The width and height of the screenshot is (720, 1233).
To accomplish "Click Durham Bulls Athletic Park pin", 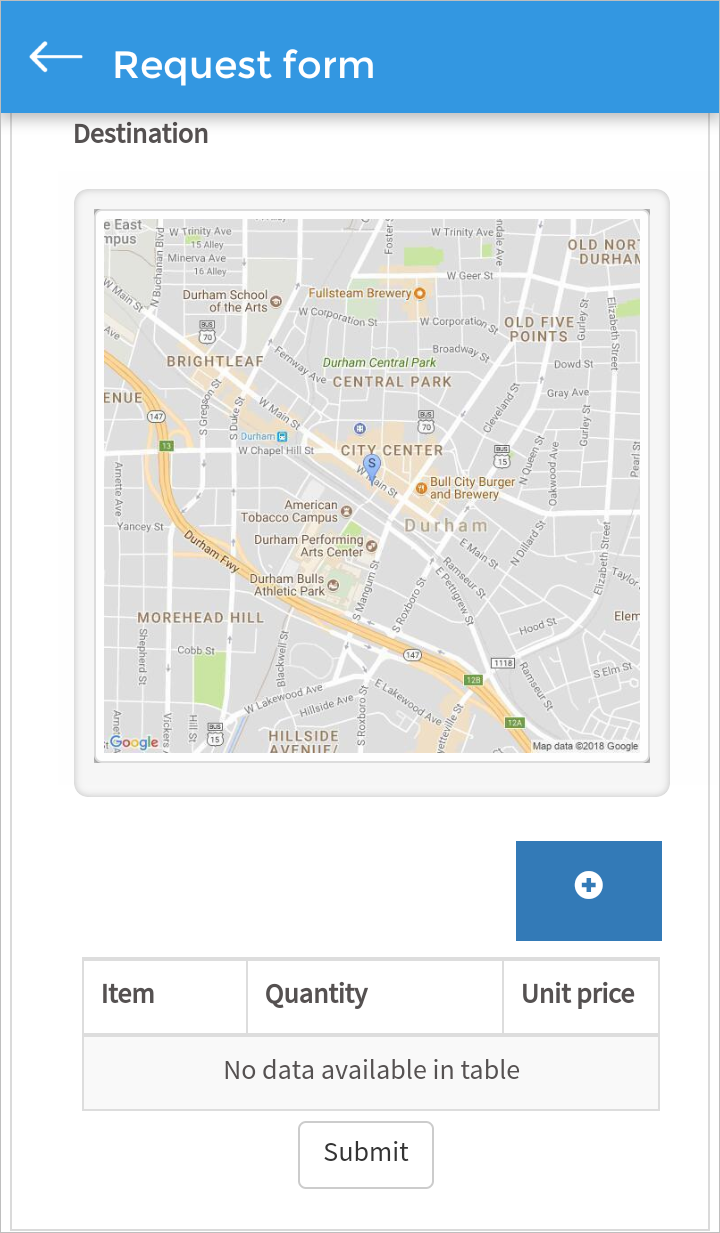I will [333, 585].
